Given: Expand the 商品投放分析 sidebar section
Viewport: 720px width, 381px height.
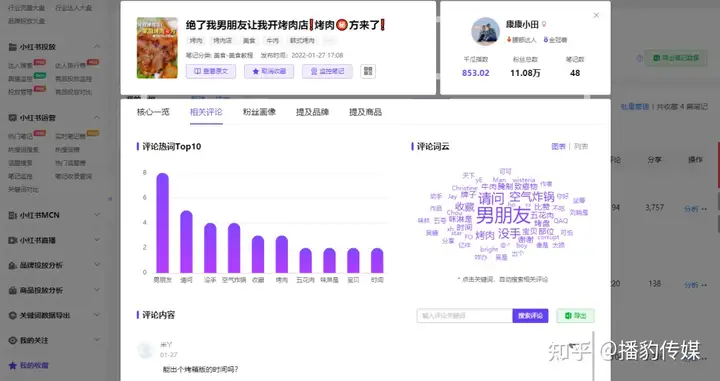Looking at the screenshot, I should click(x=97, y=290).
